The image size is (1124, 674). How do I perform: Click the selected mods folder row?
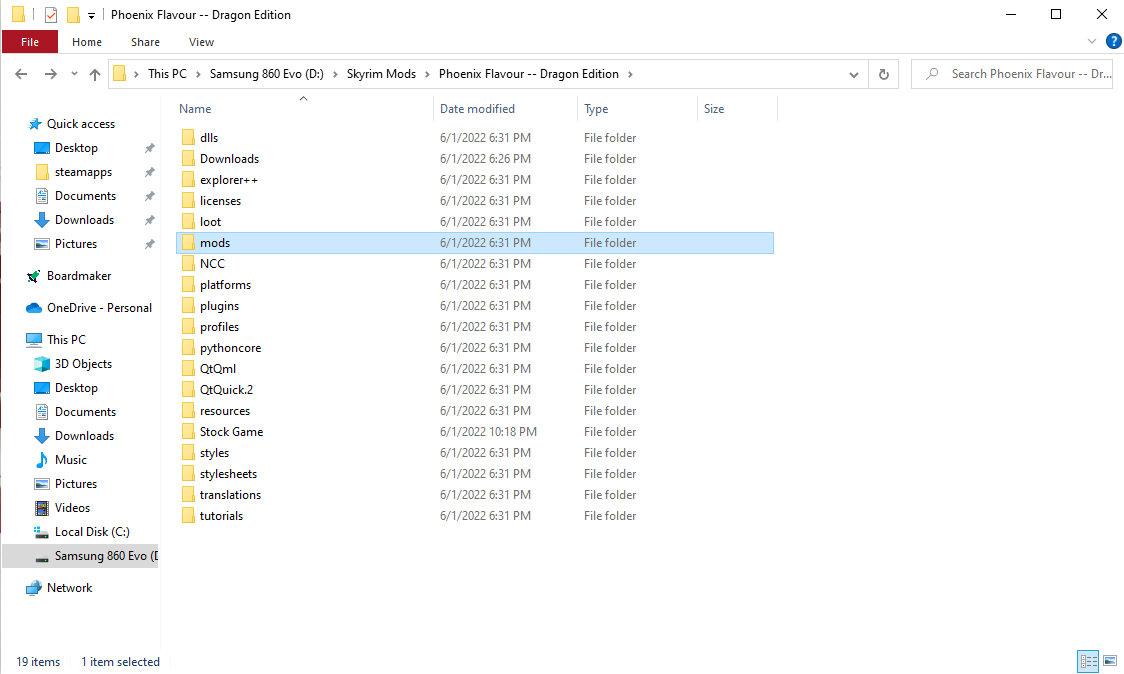point(475,243)
